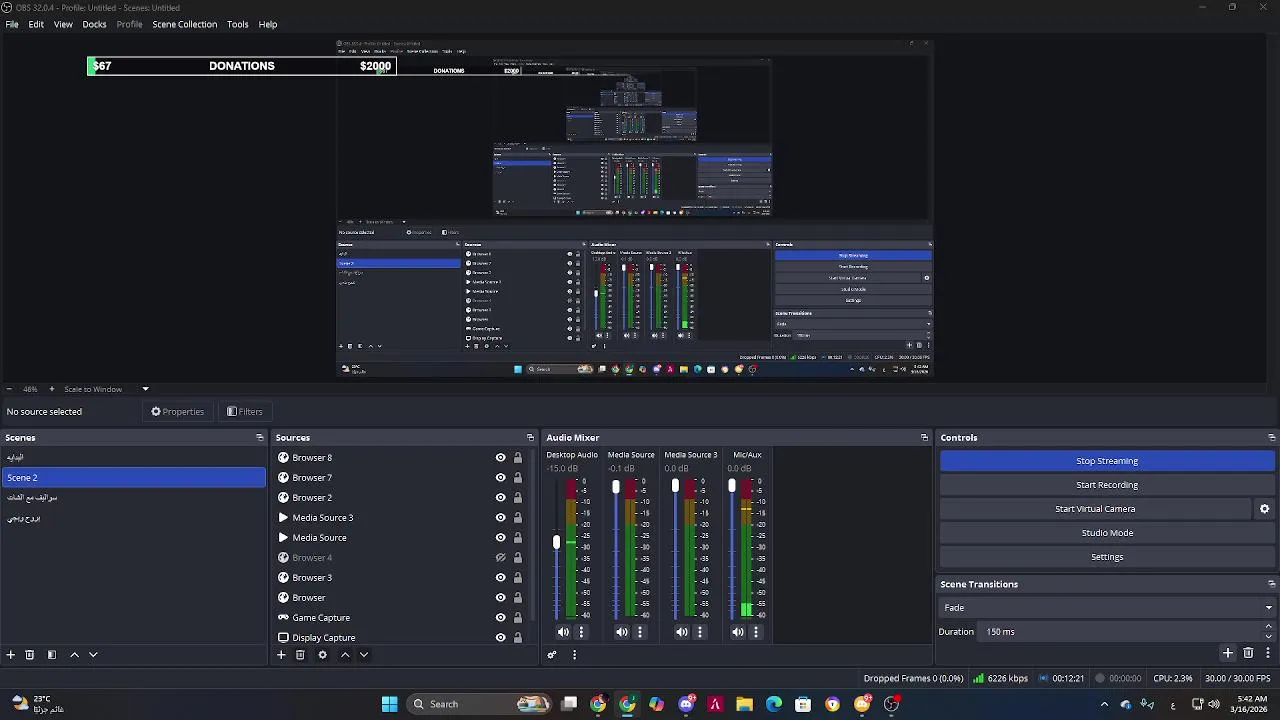Open the View menu
The width and height of the screenshot is (1280, 720).
tap(63, 24)
